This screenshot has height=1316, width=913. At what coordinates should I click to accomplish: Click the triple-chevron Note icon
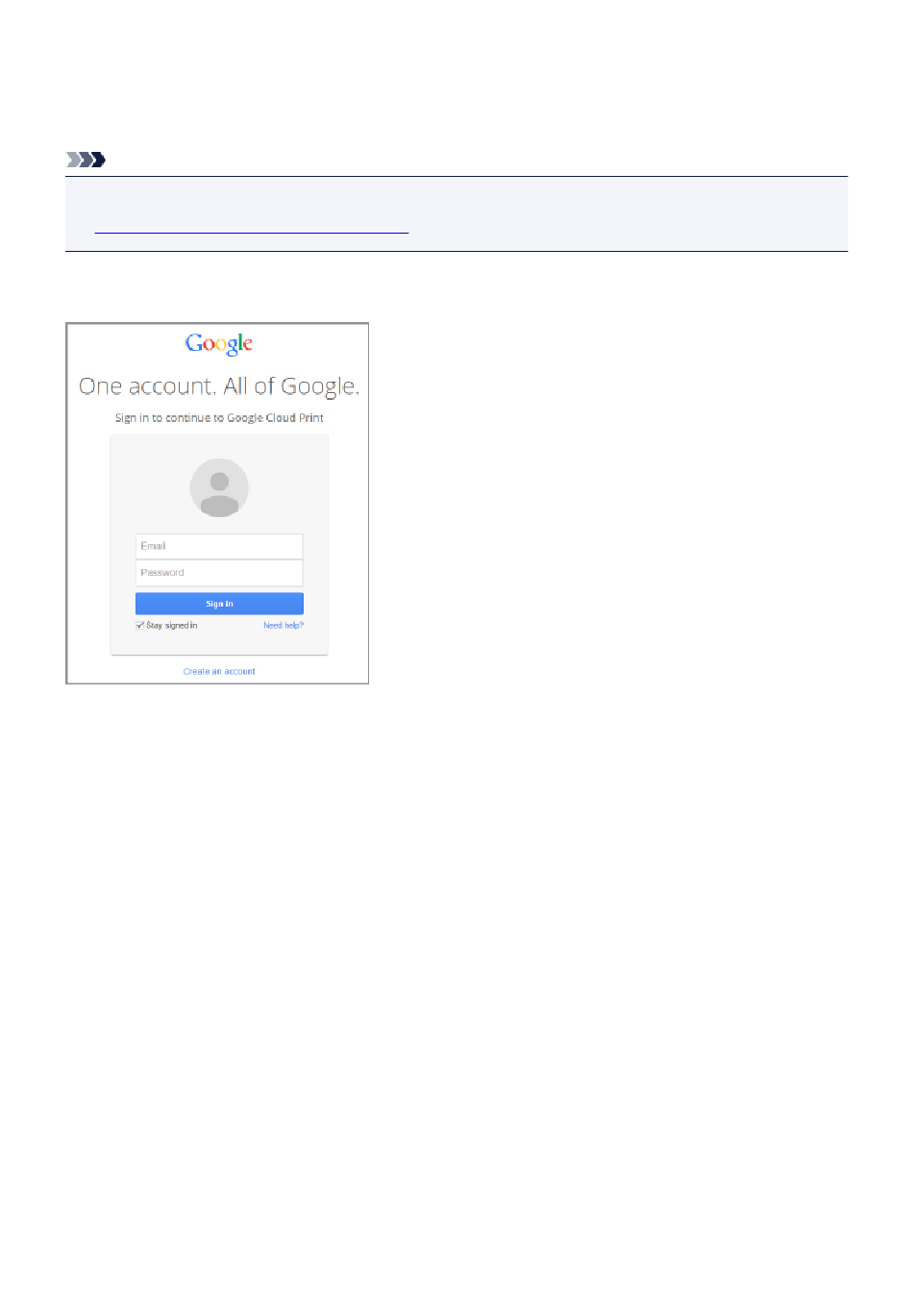pos(86,160)
